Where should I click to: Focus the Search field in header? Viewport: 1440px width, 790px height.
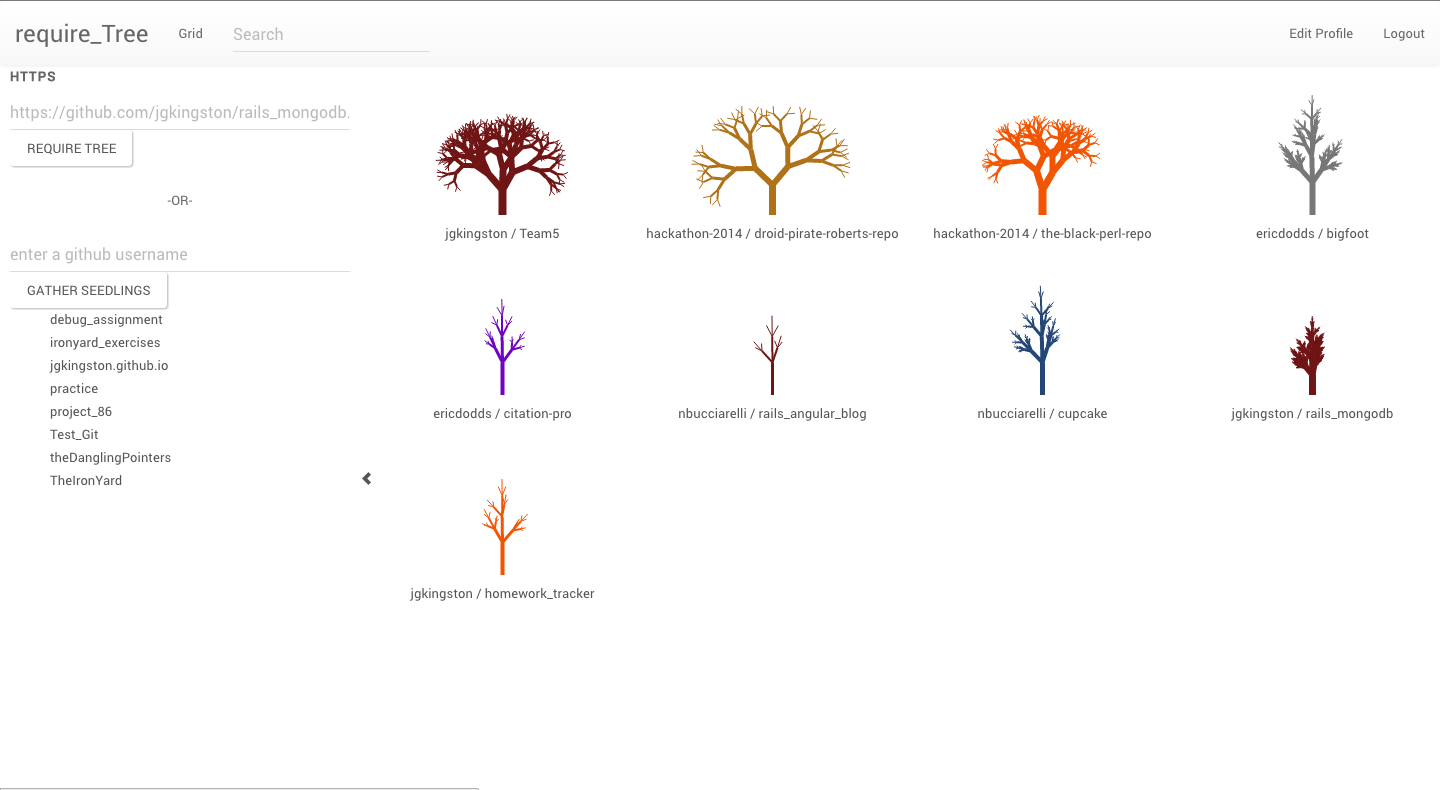330,34
